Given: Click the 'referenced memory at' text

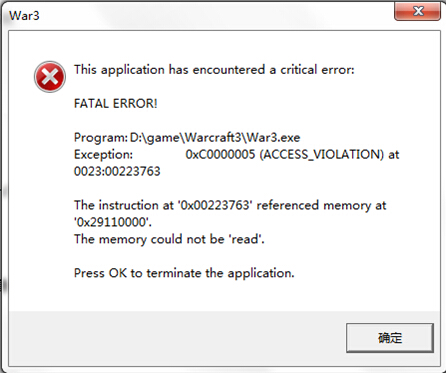Looking at the screenshot, I should coord(321,205).
